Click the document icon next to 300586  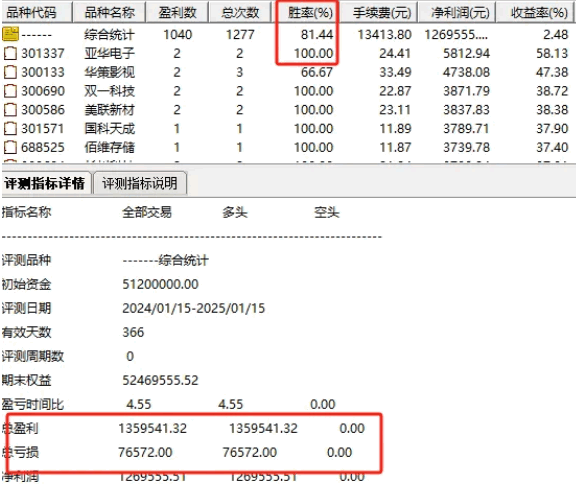pos(10,110)
